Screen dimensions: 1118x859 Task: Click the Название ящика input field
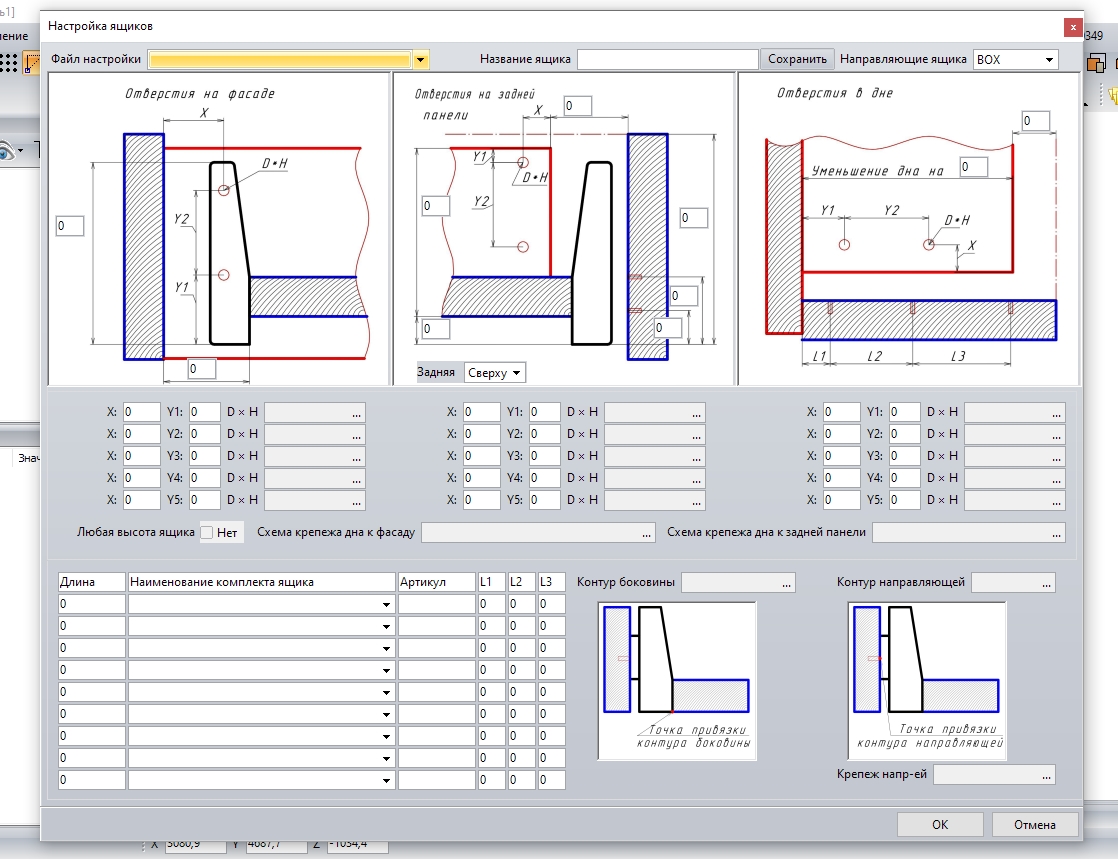pos(667,59)
